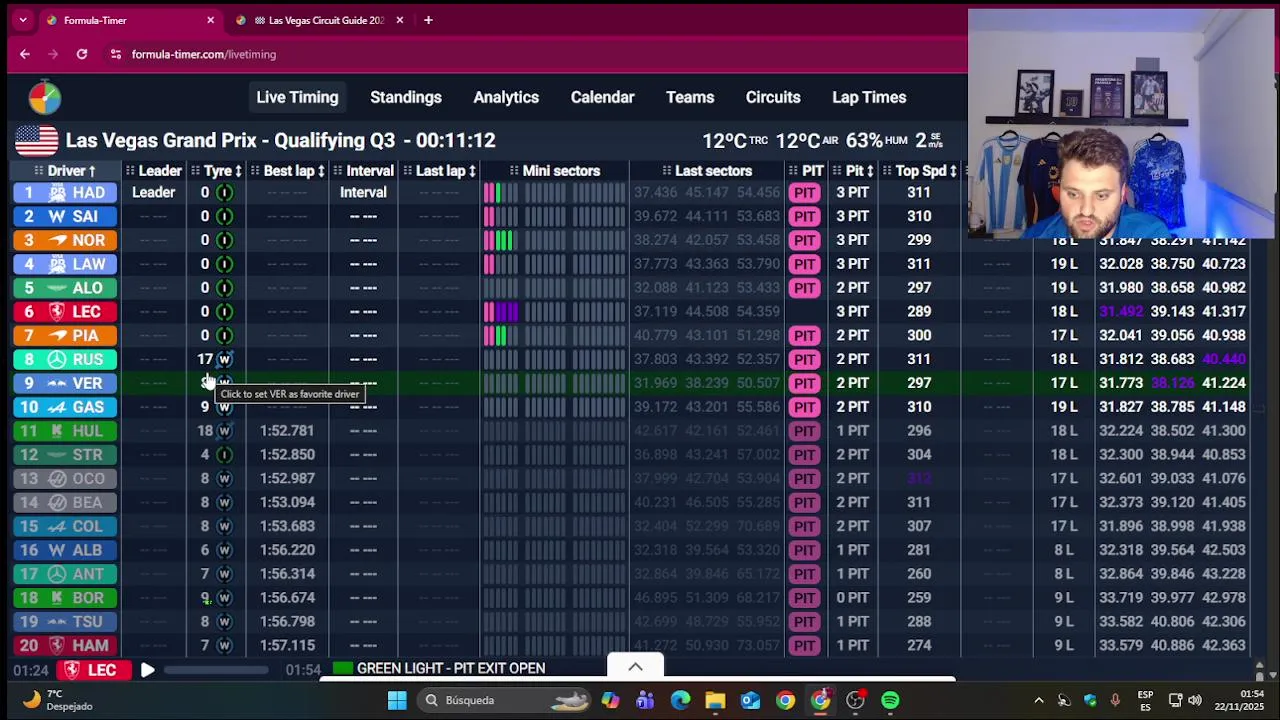Select driver 20 HAM badge
This screenshot has width=1280, height=720.
coord(65,645)
